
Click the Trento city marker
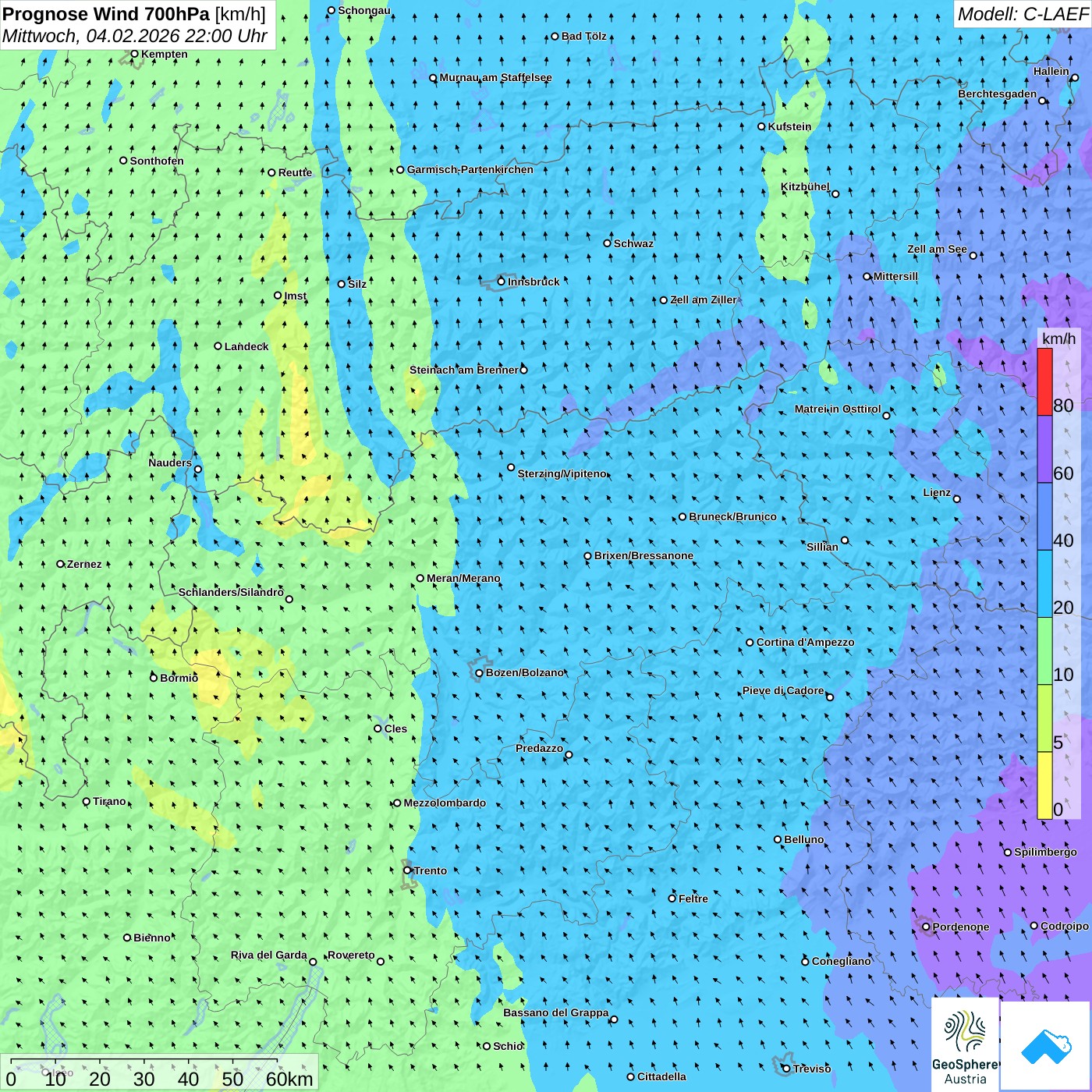[x=407, y=870]
